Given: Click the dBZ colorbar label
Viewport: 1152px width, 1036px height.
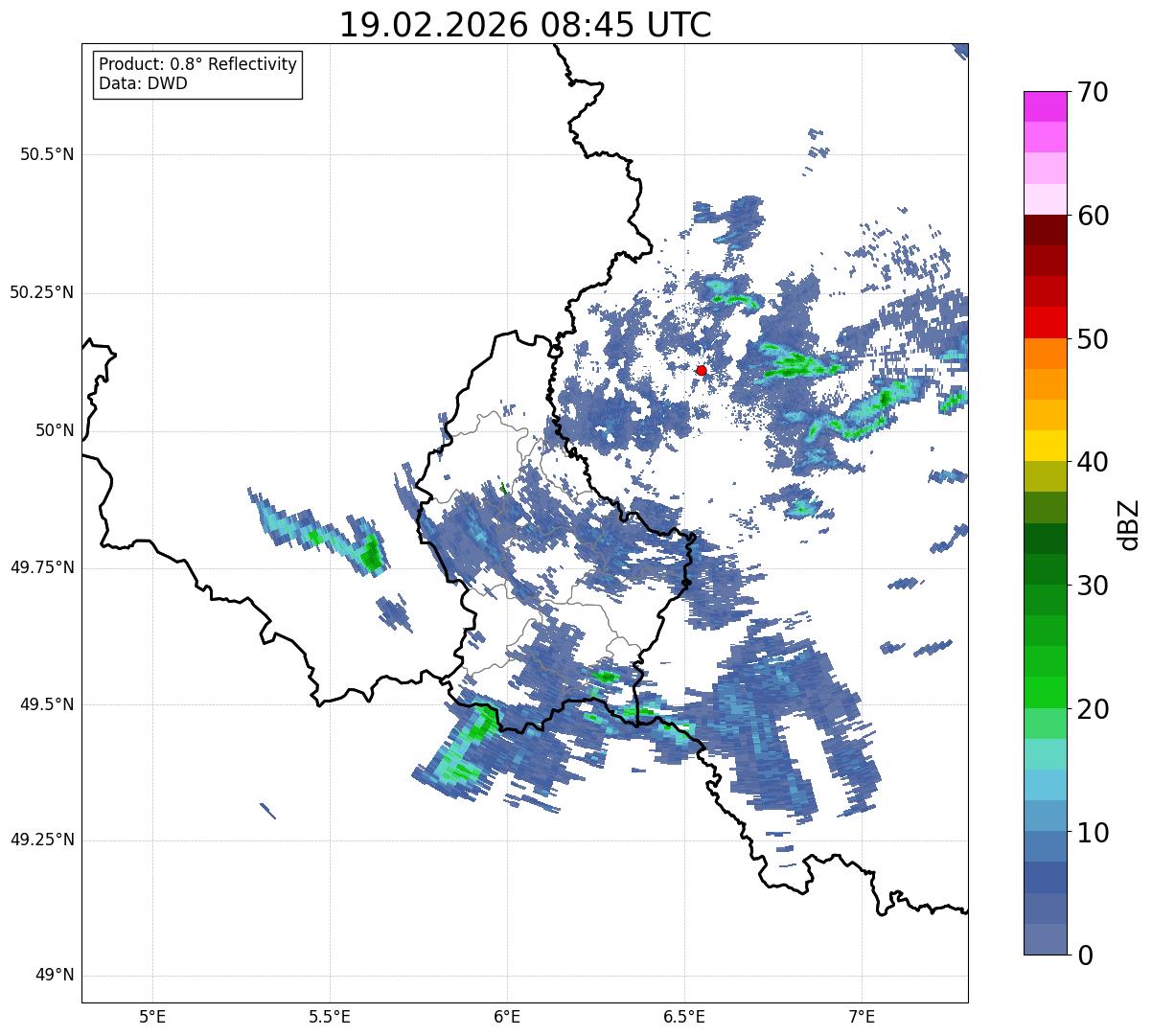Looking at the screenshot, I should pyautogui.click(x=1129, y=523).
